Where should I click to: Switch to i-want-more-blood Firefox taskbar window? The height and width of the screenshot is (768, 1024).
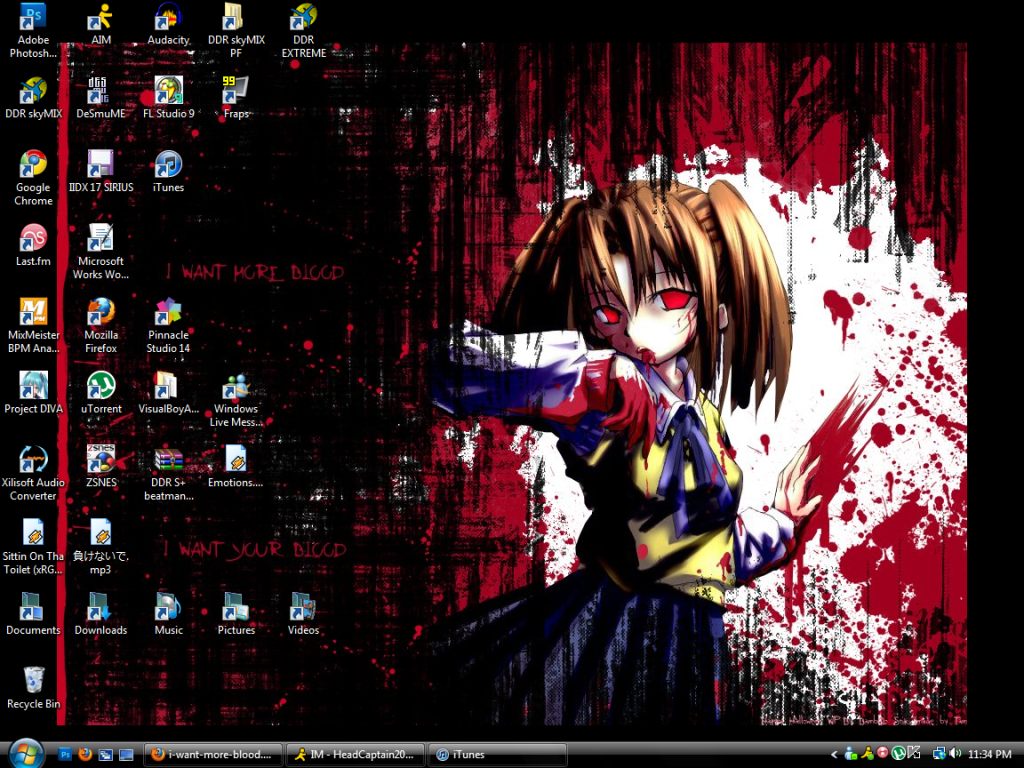[213, 755]
